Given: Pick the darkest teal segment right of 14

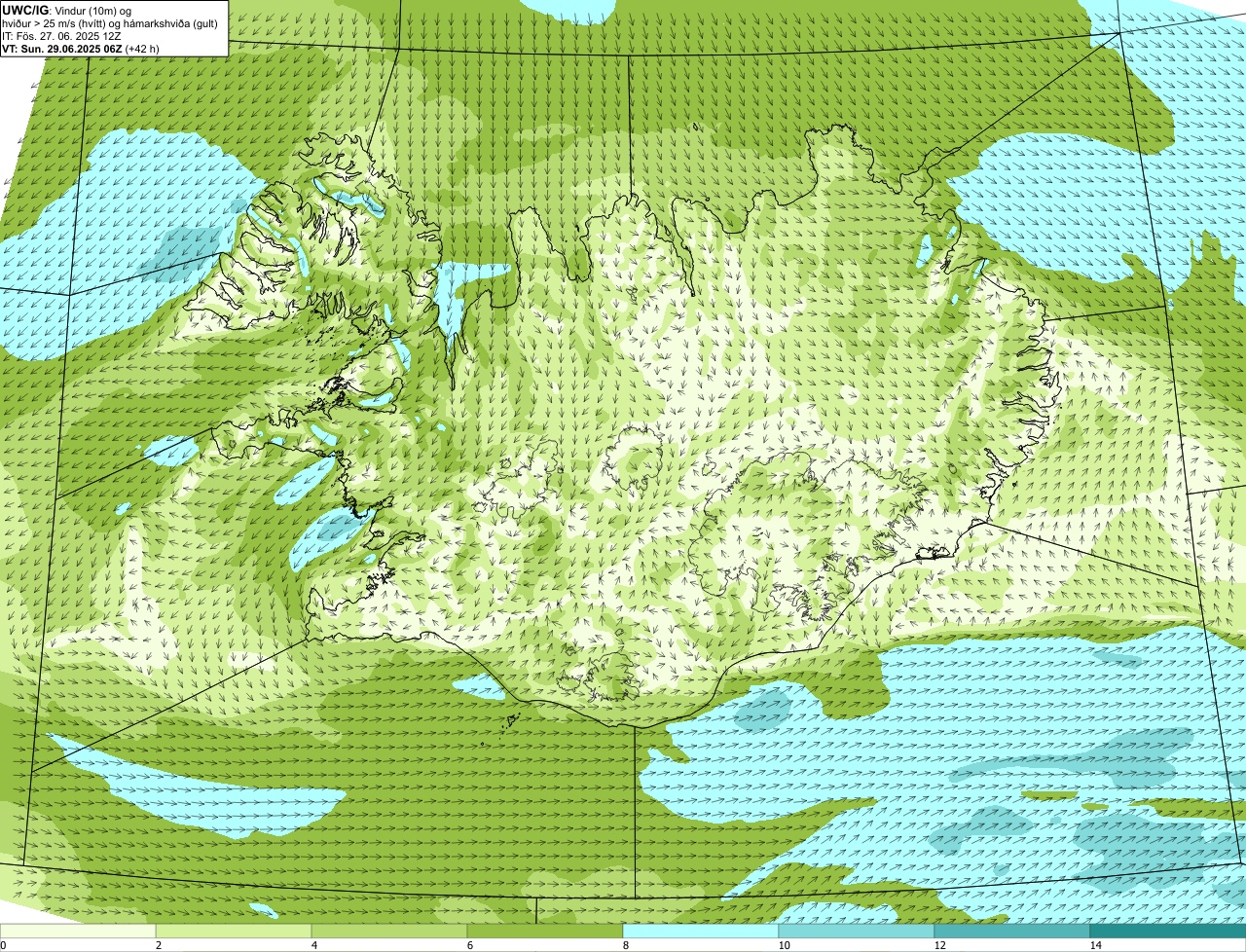Looking at the screenshot, I should 1168,931.
